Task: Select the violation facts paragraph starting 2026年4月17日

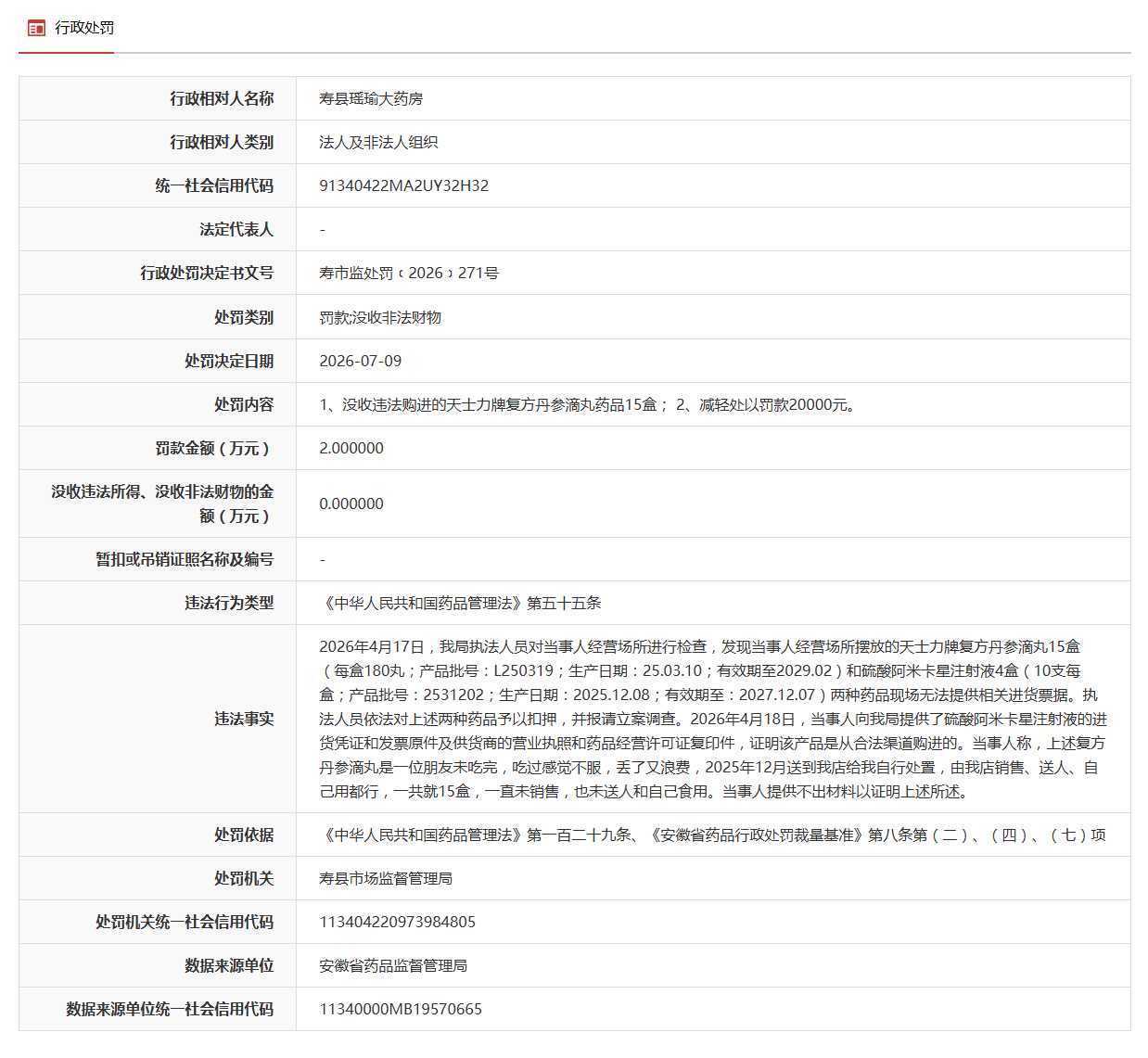Action: (x=713, y=719)
